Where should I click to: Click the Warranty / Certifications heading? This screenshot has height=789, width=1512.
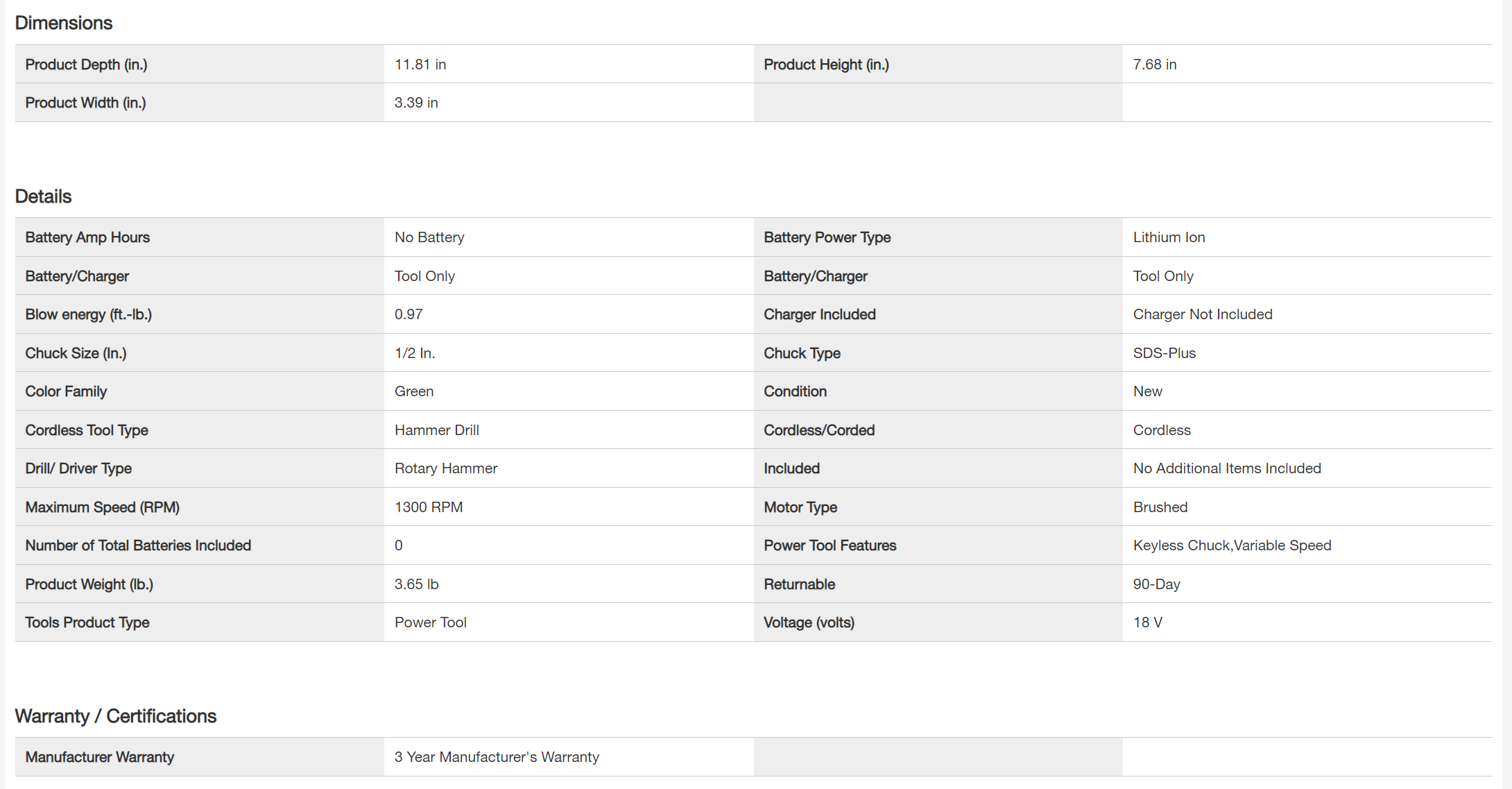tap(115, 716)
